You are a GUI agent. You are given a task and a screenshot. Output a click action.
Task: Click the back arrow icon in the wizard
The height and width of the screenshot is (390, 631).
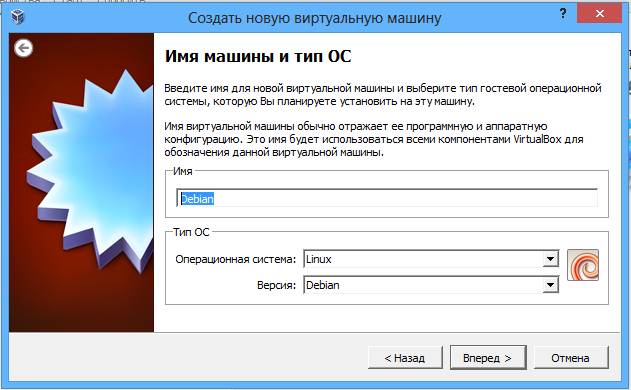(23, 48)
